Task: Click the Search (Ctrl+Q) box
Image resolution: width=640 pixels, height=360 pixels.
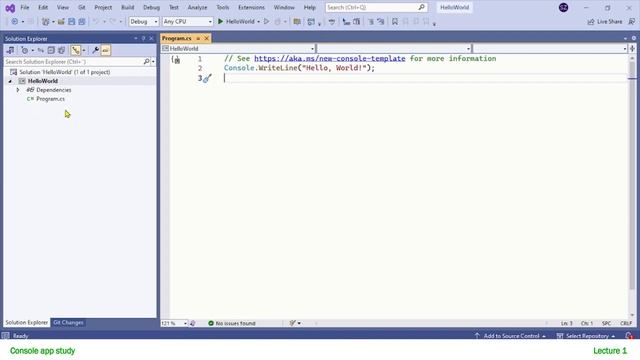Action: 376,7
